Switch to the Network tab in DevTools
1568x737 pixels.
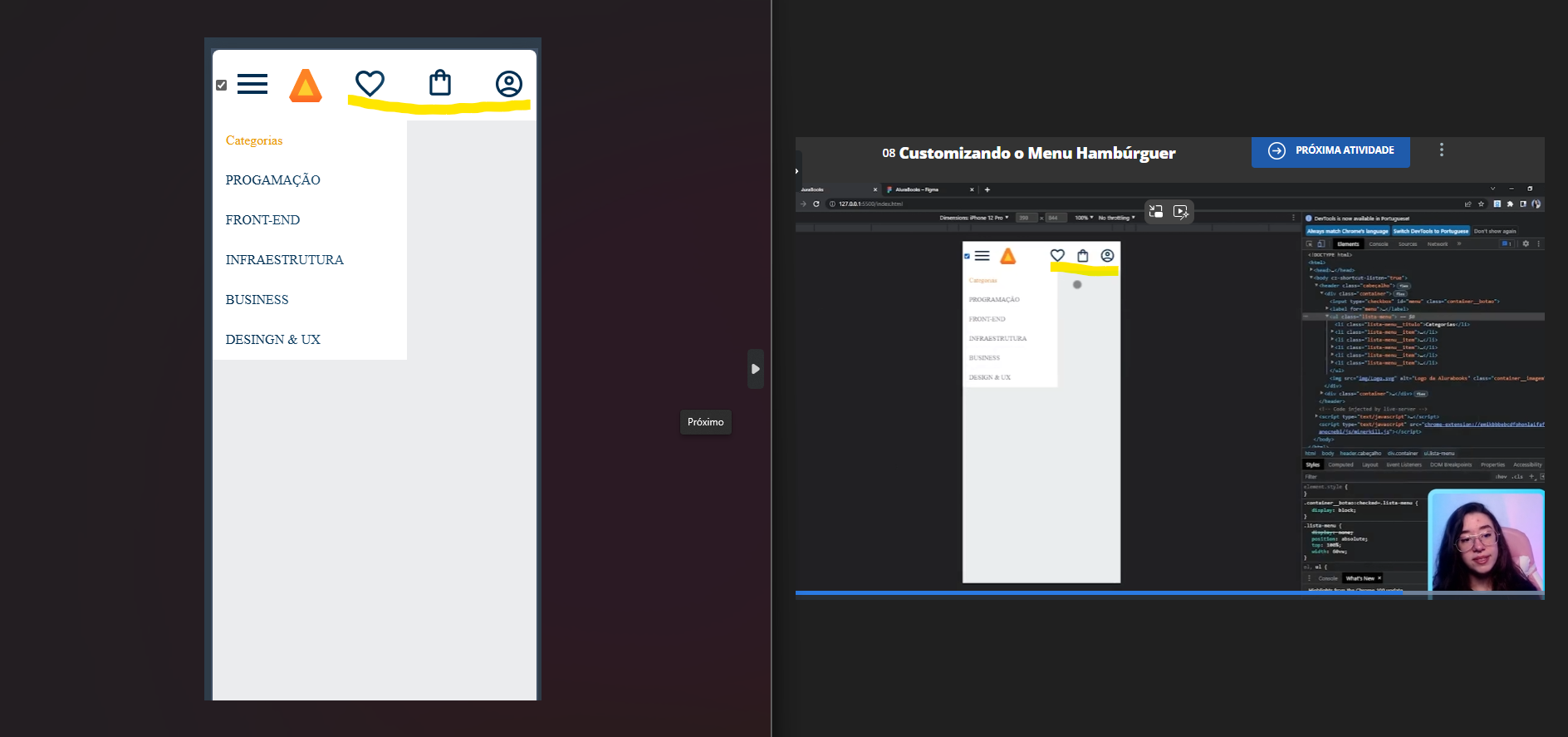pos(1438,244)
